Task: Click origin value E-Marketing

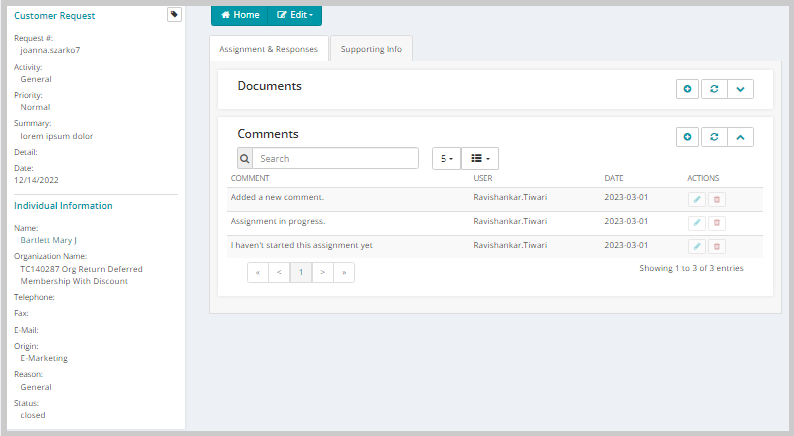Action: [44, 358]
